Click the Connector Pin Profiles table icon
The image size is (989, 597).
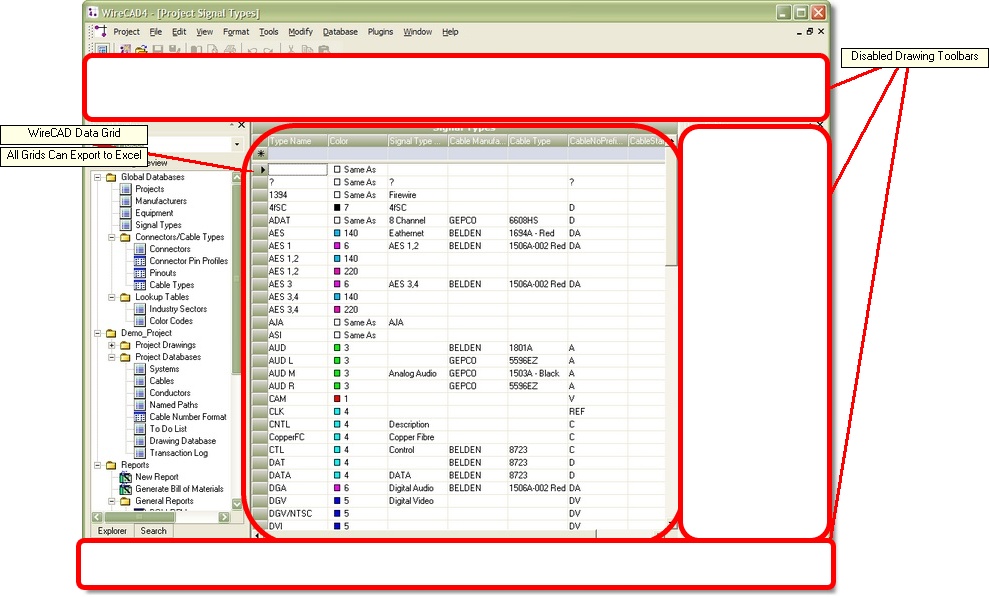tap(139, 261)
